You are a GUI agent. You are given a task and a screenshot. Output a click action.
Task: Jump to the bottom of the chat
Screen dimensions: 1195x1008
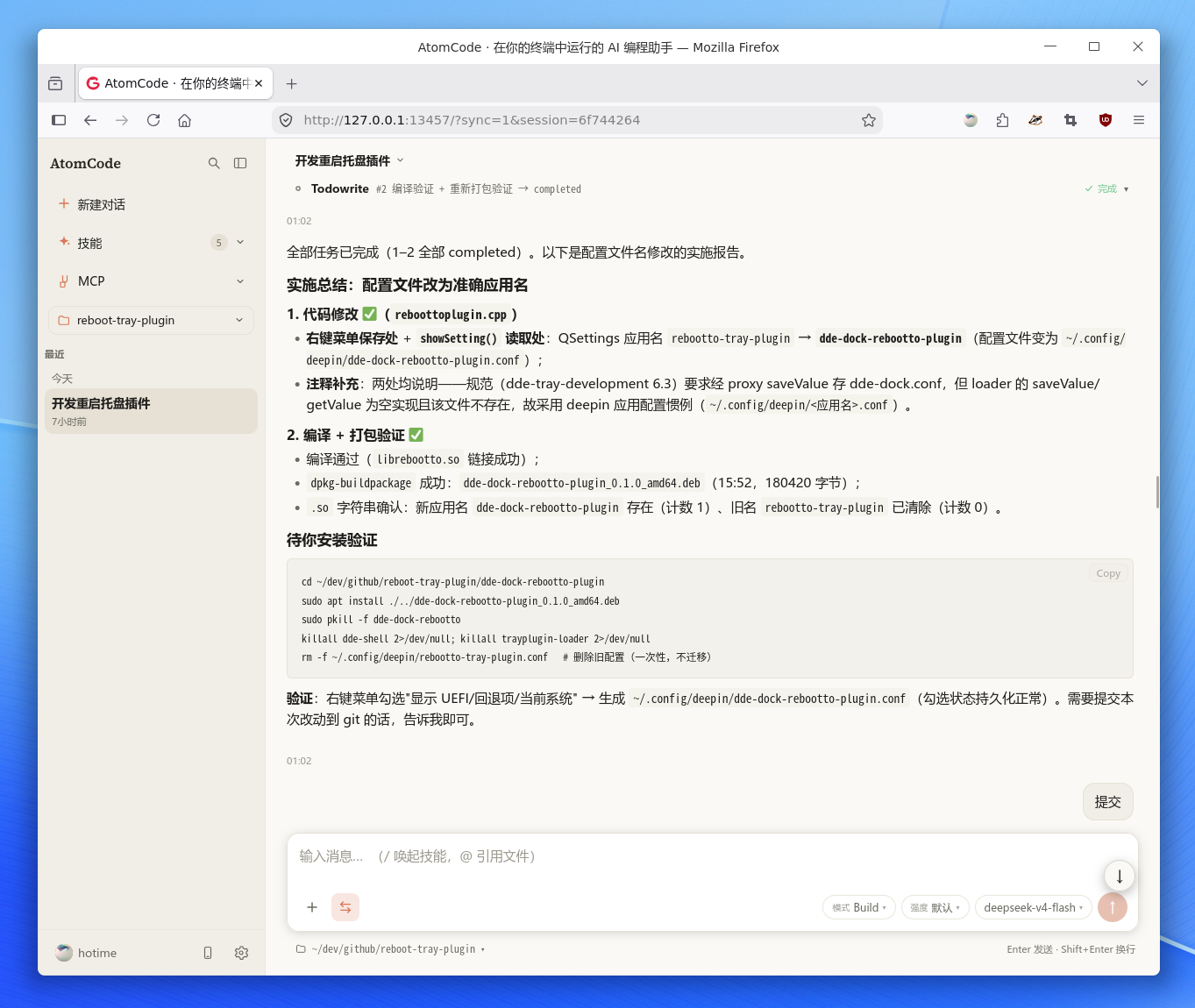click(x=1120, y=876)
